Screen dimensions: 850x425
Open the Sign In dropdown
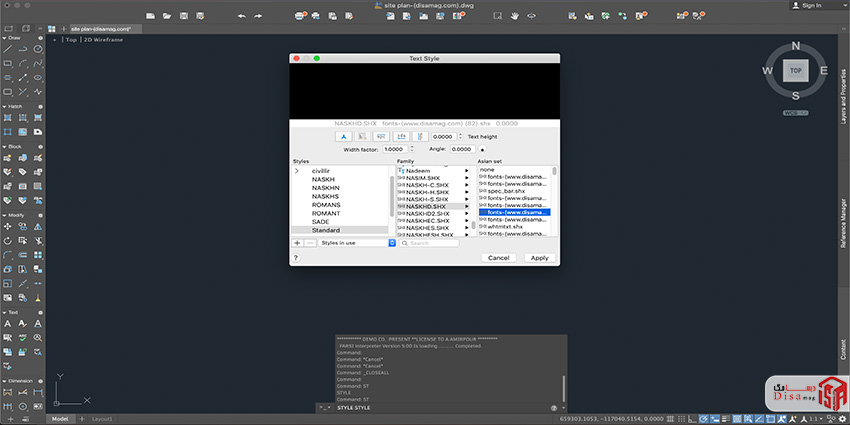pyautogui.click(x=811, y=6)
